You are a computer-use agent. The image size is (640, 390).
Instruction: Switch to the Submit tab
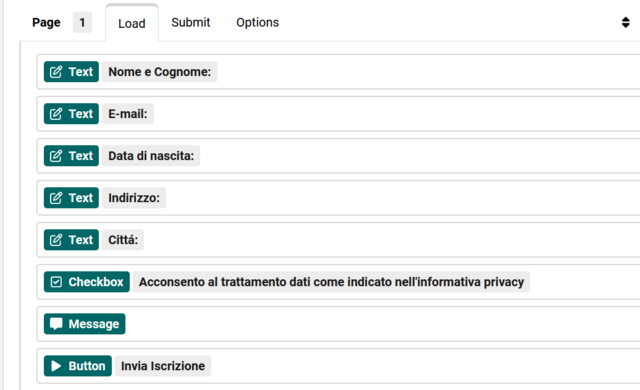[191, 22]
